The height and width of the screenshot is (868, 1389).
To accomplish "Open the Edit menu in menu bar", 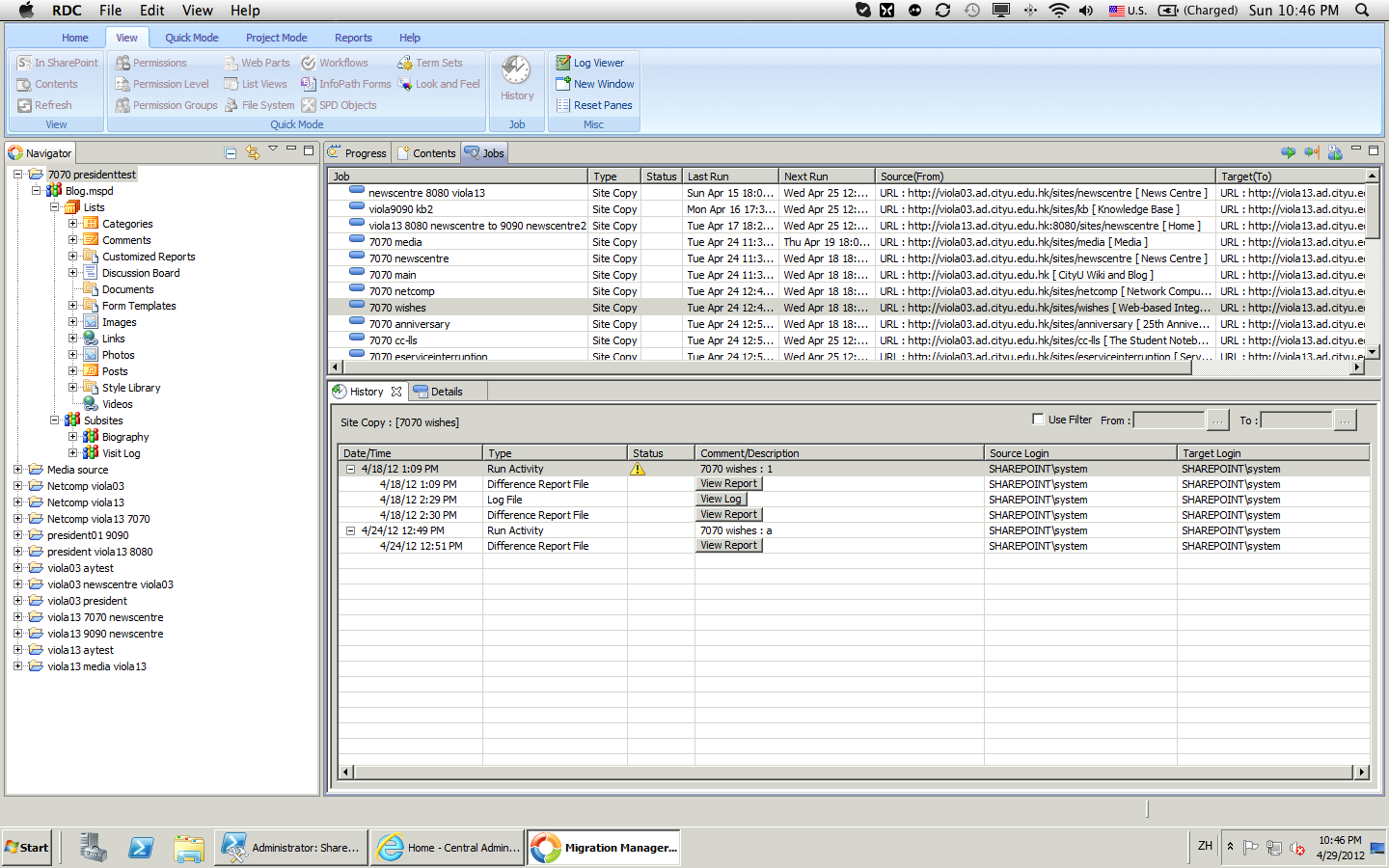I will [151, 10].
